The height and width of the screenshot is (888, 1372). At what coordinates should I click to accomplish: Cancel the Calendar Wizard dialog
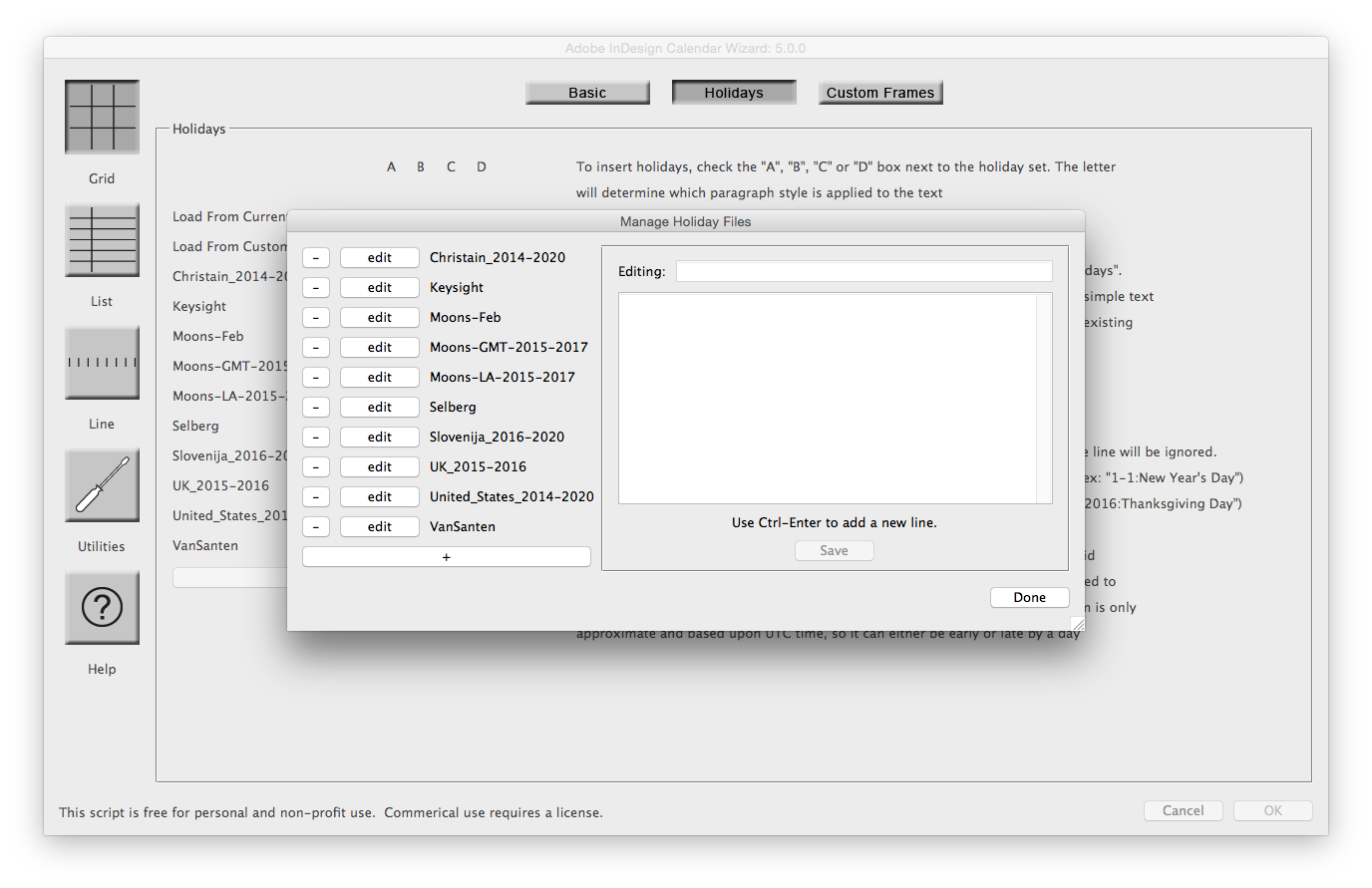[1183, 810]
